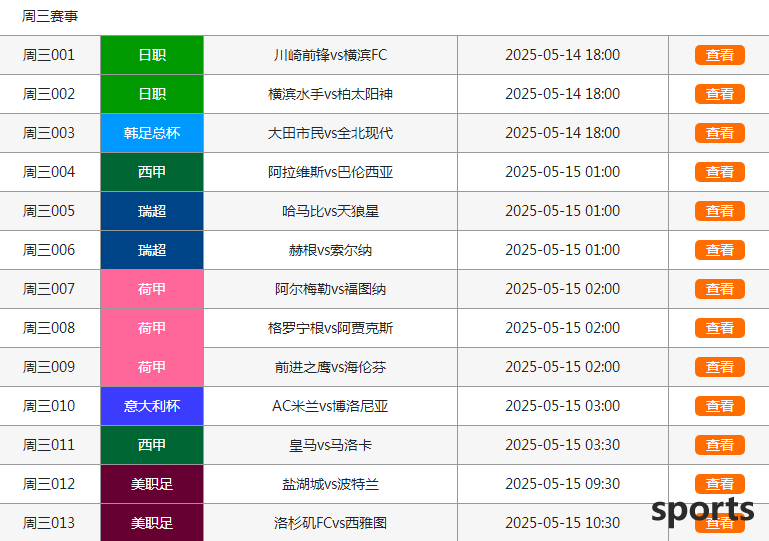This screenshot has height=541, width=769.
Task: Click kickoff time 2025-05-15 10:30
Action: 563,523
